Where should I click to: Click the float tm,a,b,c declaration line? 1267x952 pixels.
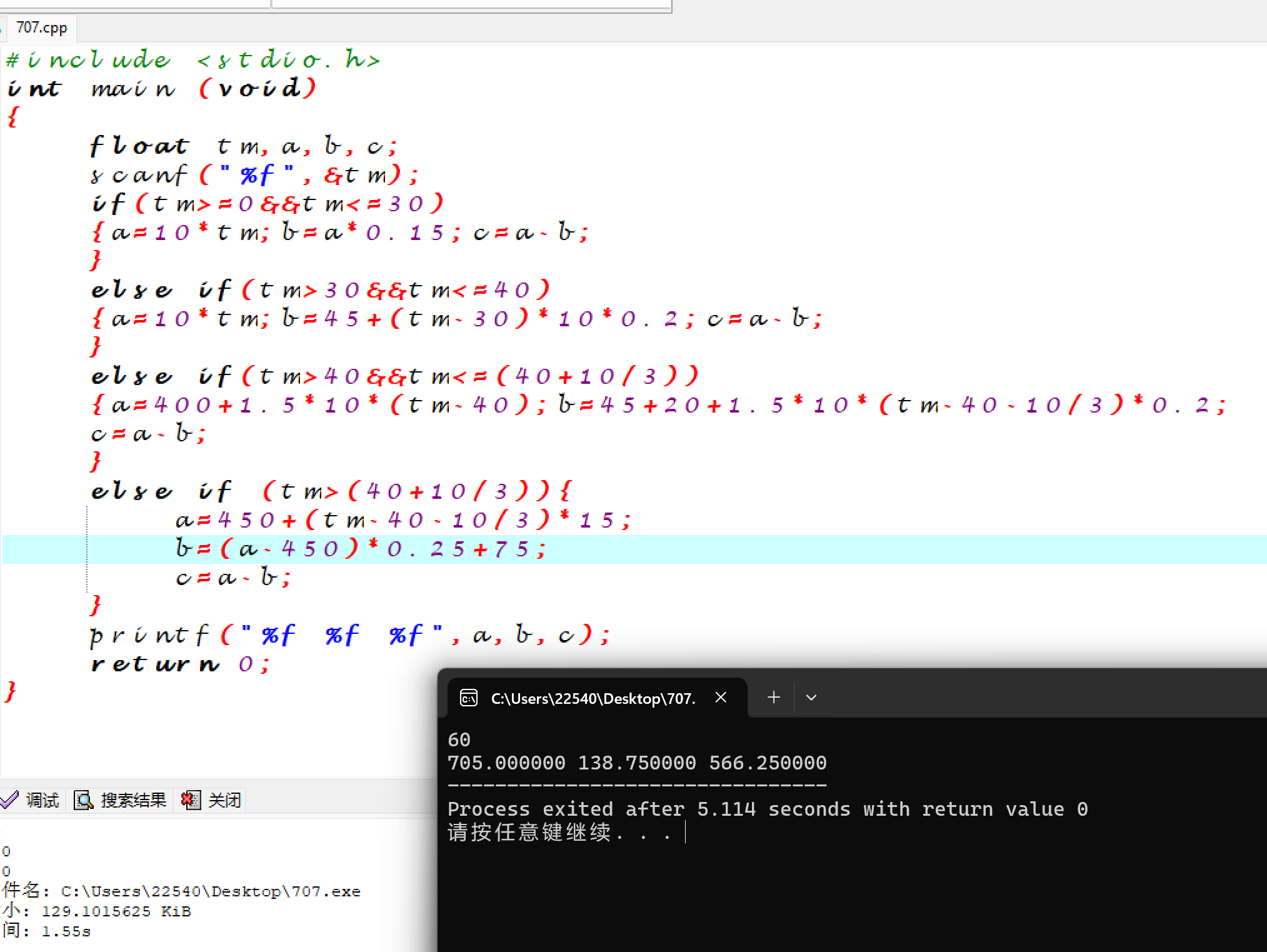point(244,146)
